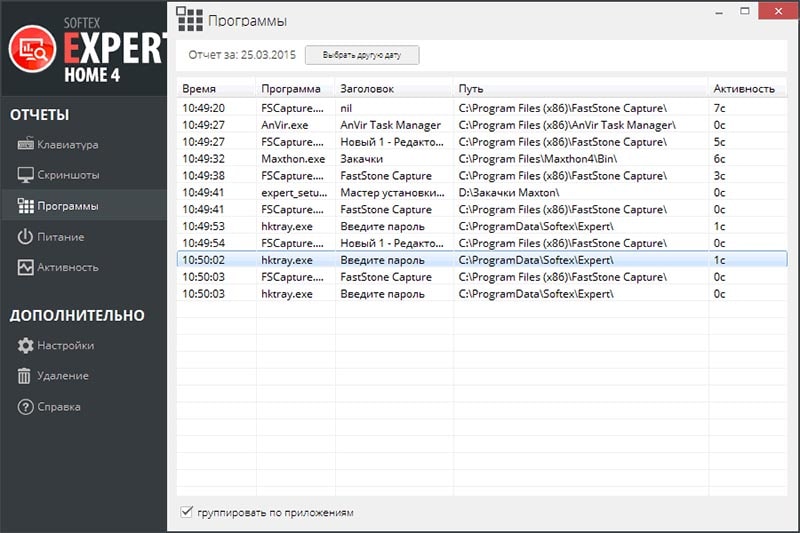Click the nil title cell
The image size is (800, 533).
pyautogui.click(x=346, y=108)
